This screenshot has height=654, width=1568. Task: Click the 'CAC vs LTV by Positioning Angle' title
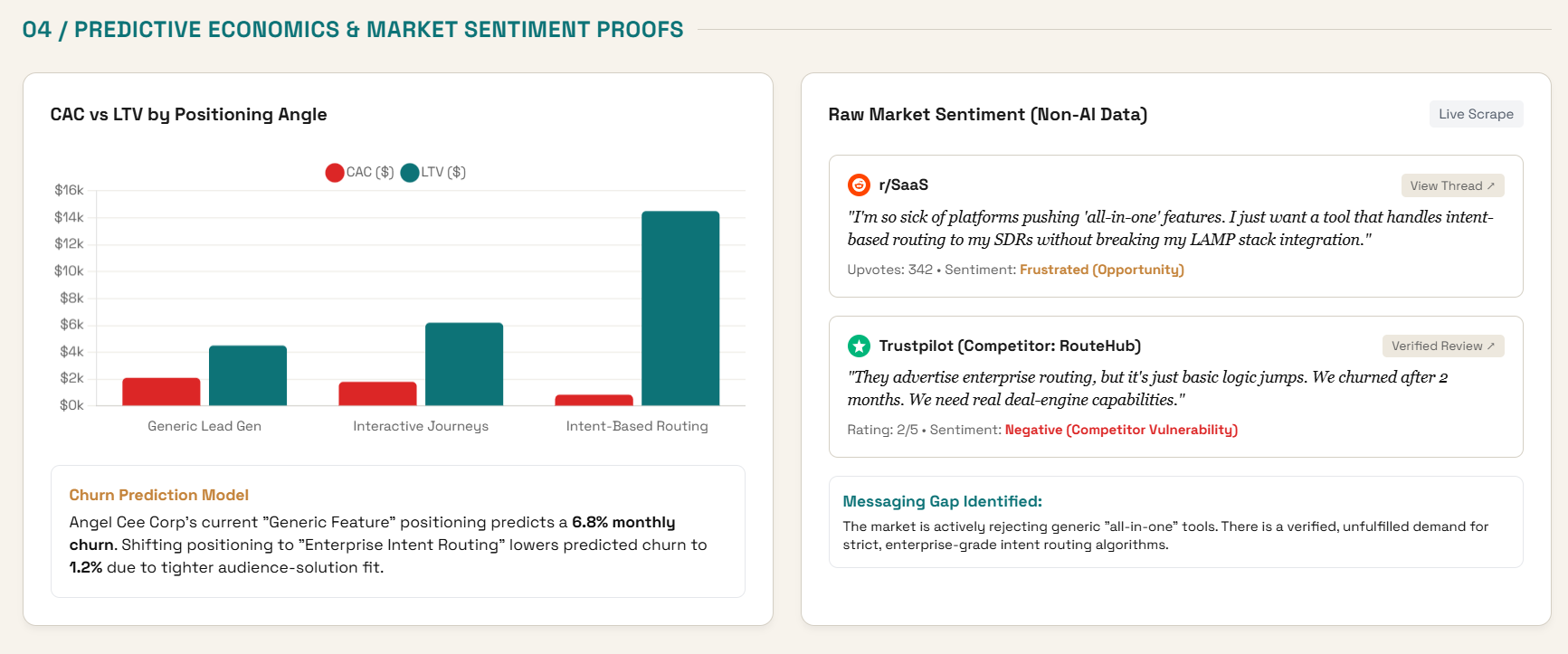click(x=188, y=114)
